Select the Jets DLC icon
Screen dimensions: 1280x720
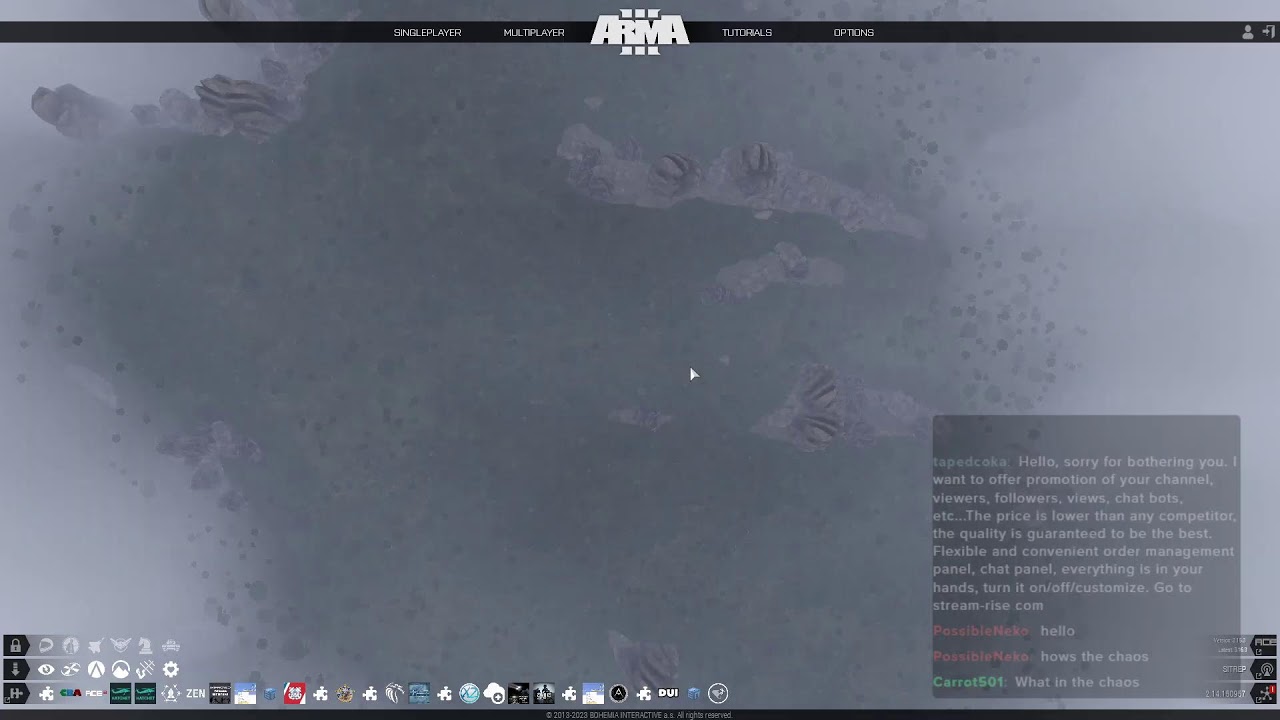[95, 646]
